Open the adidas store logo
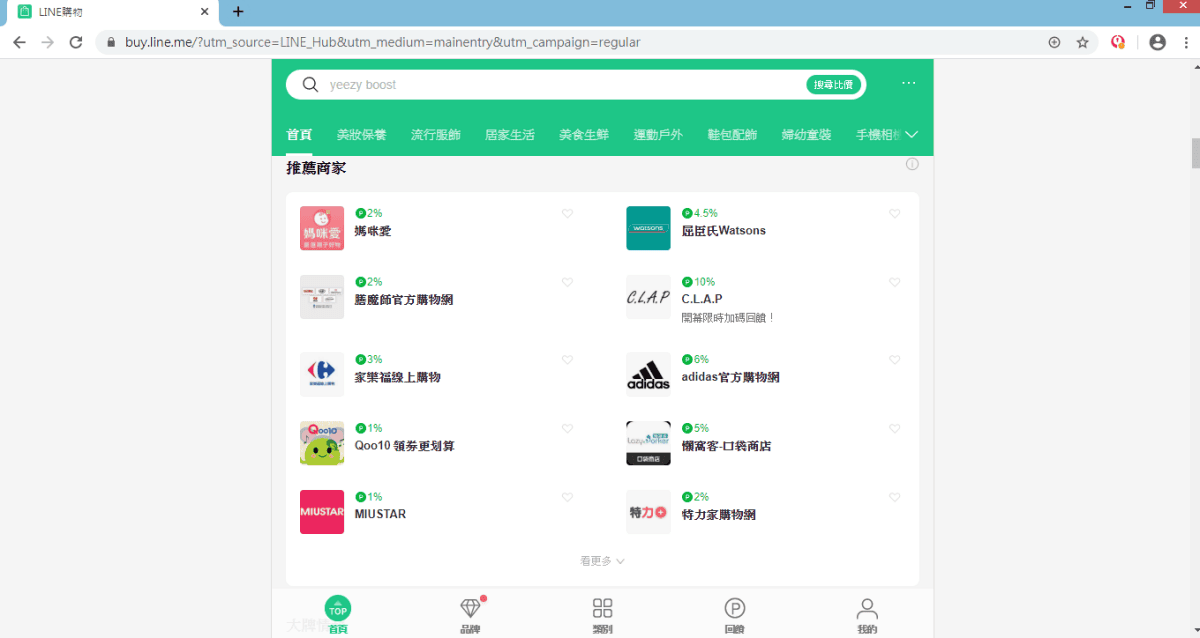The image size is (1200, 638). point(648,375)
